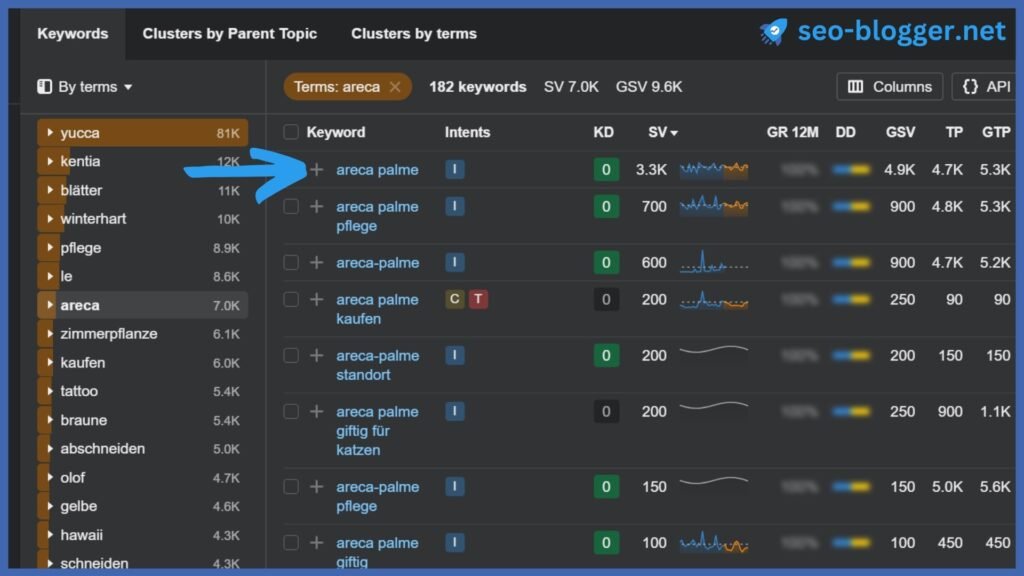Tick checkbox for 'areca palme giftig für katzen'
The width and height of the screenshot is (1024, 576).
(x=291, y=411)
